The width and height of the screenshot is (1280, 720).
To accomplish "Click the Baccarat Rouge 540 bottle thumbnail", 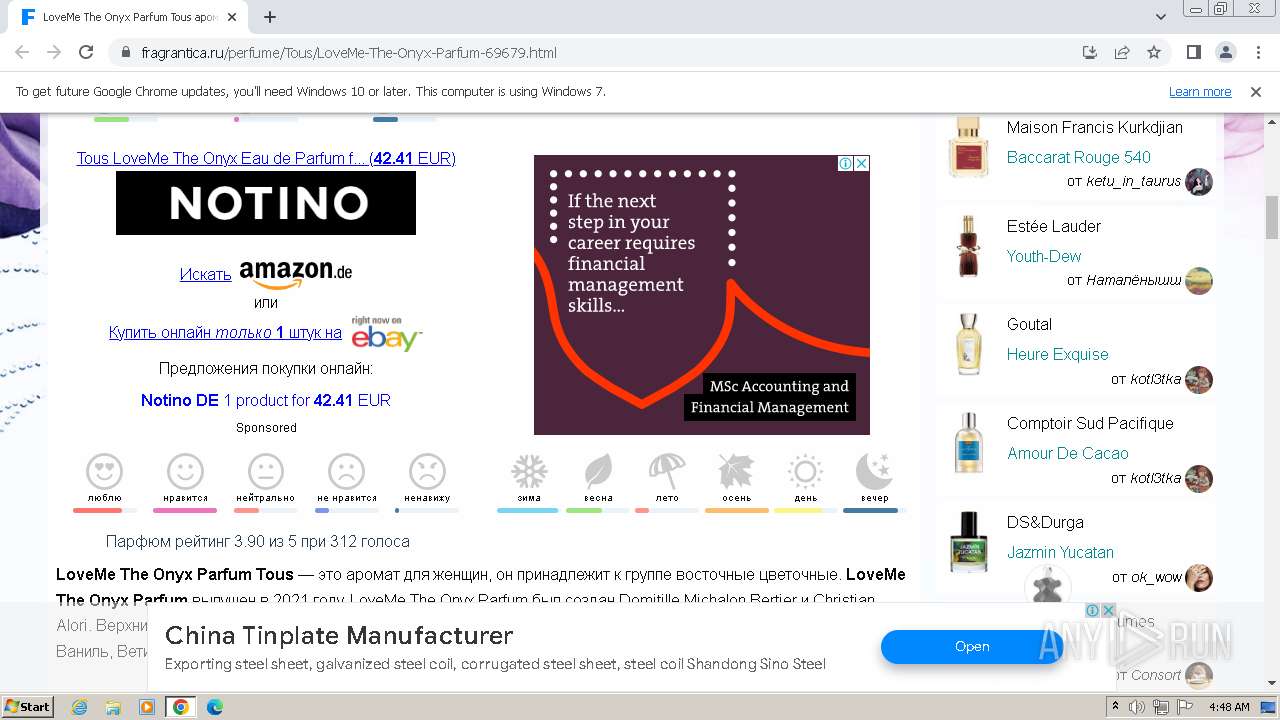I will click(x=968, y=148).
